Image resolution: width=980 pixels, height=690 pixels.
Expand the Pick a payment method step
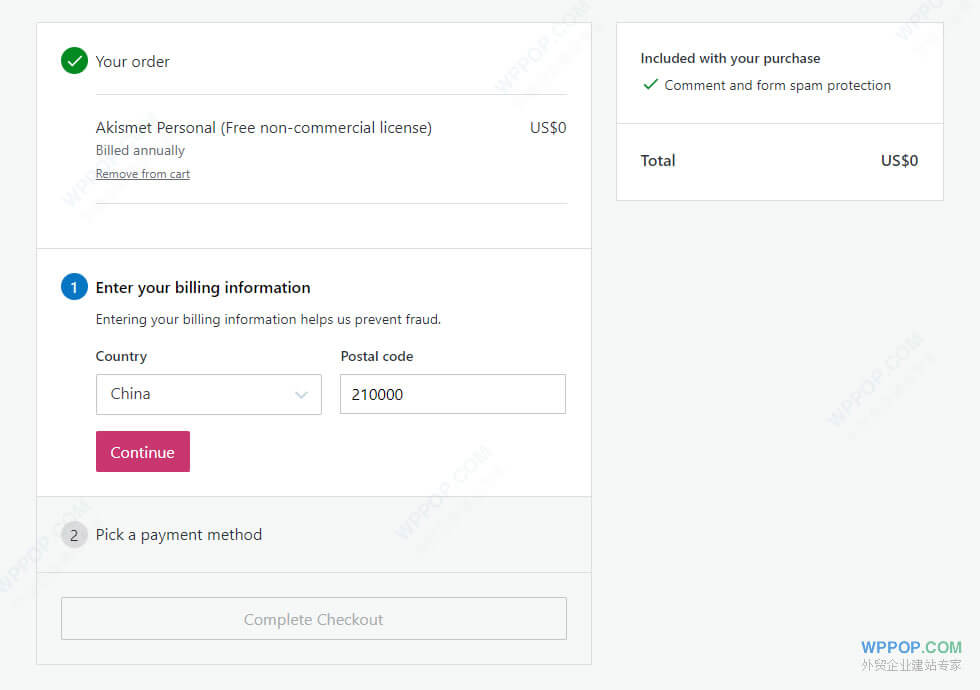tap(178, 535)
